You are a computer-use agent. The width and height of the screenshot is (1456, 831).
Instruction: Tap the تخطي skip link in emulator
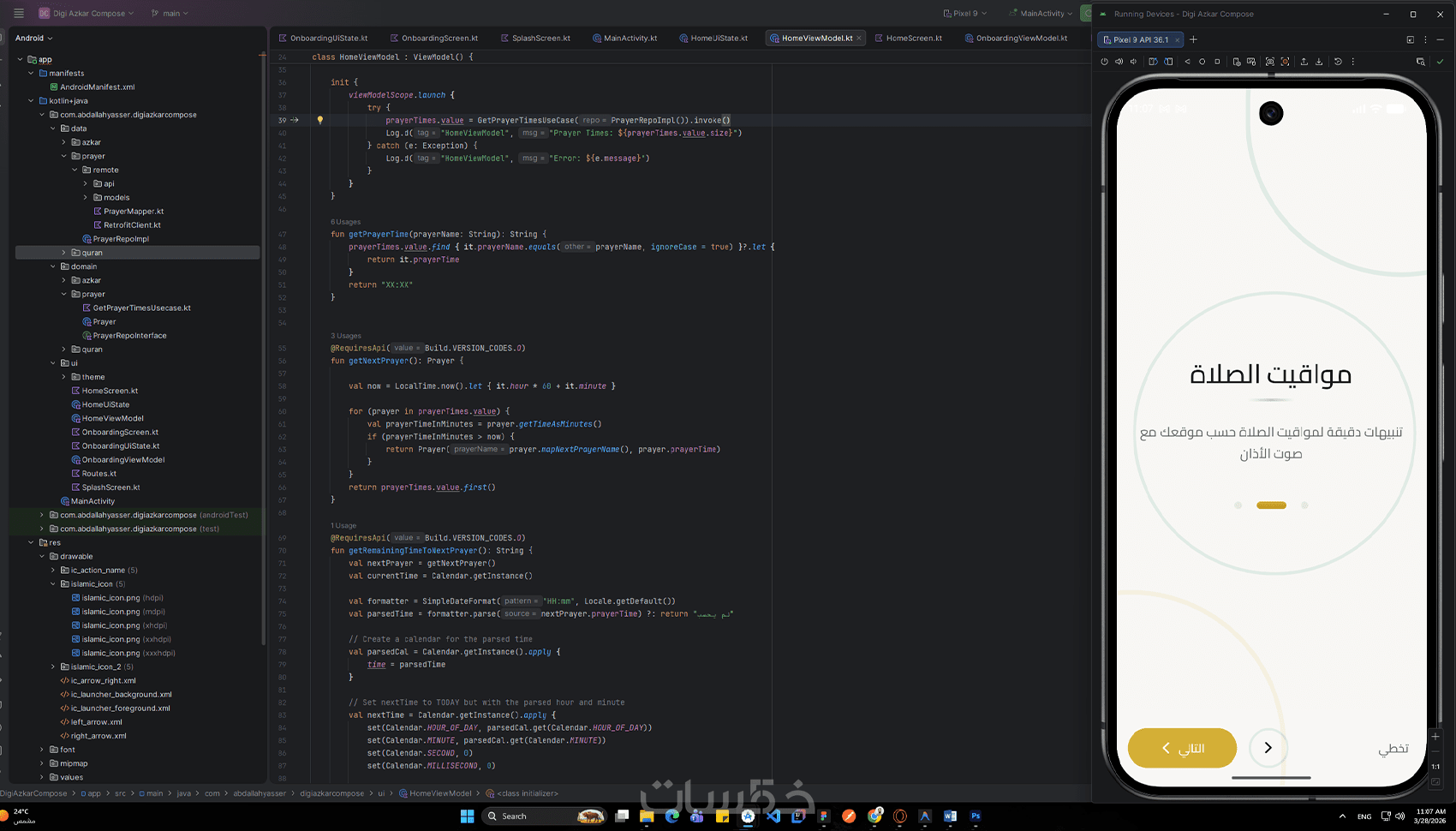[x=1393, y=749]
